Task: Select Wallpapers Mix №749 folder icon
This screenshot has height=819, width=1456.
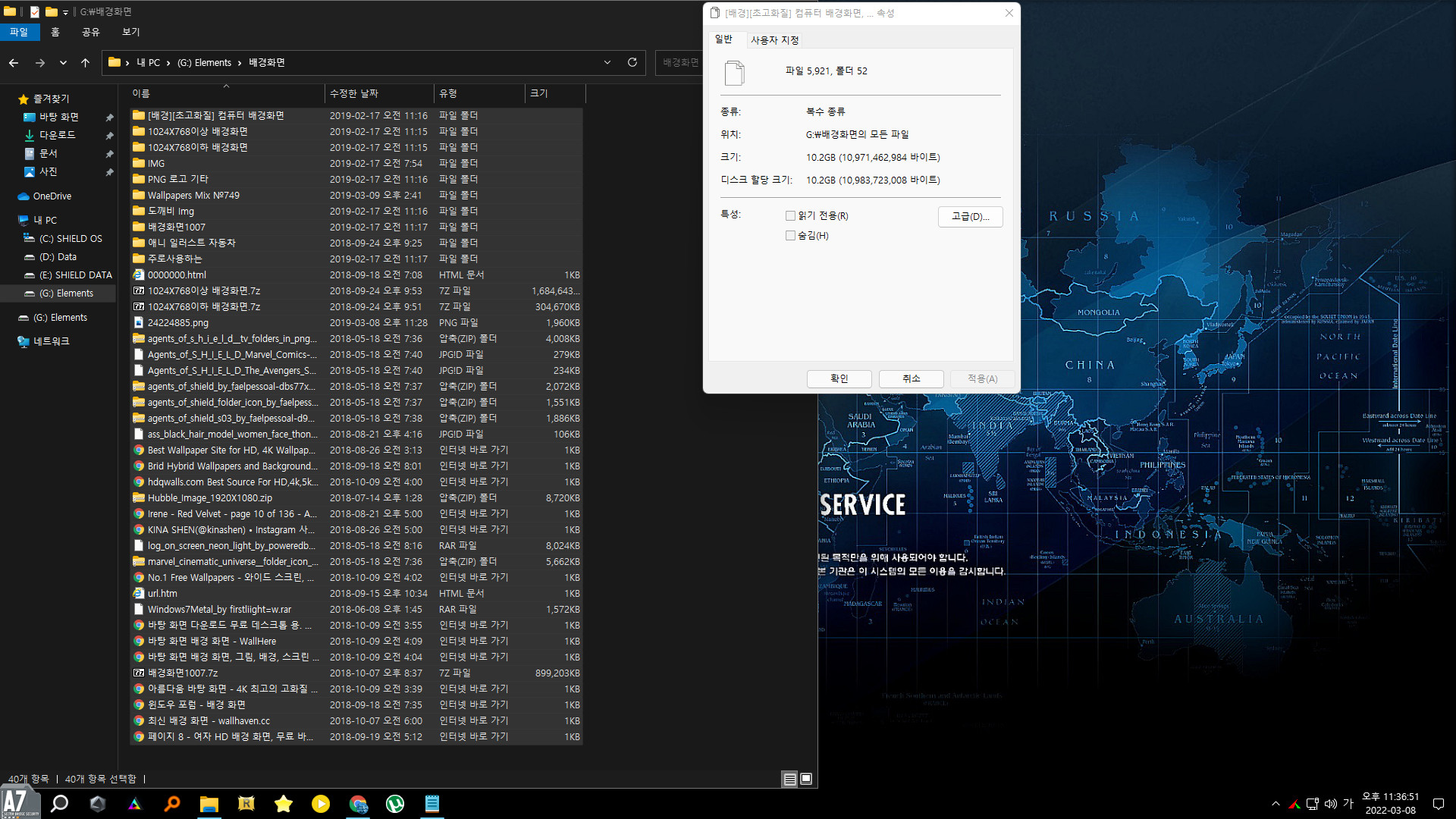Action: [139, 195]
